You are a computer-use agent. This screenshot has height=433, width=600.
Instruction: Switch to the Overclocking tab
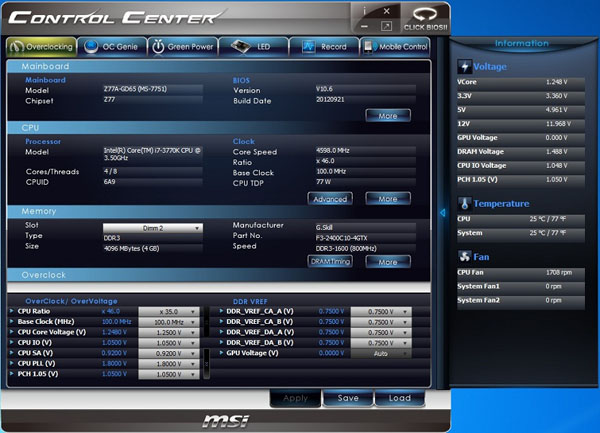pyautogui.click(x=41, y=47)
